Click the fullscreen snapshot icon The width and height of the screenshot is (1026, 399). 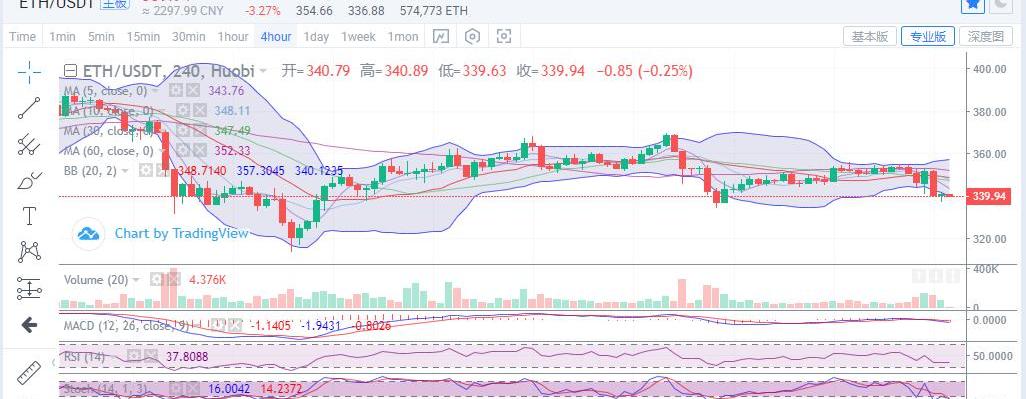[503, 37]
